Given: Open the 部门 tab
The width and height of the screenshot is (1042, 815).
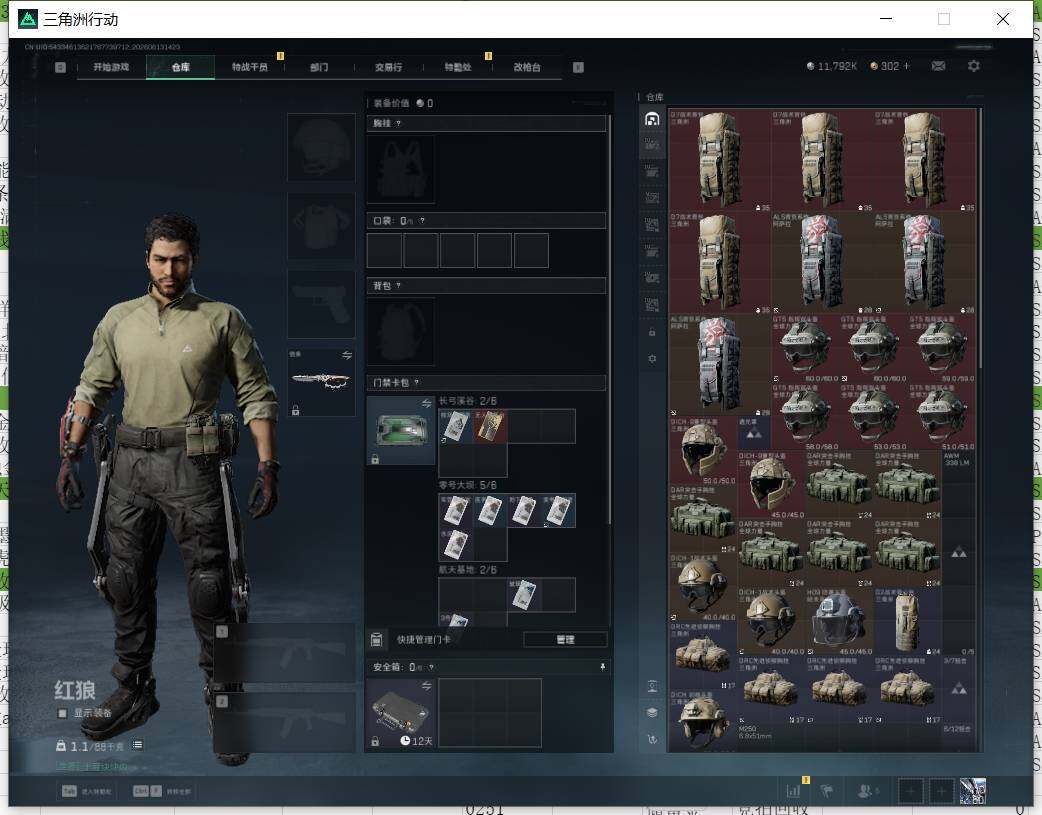Looking at the screenshot, I should click(319, 67).
